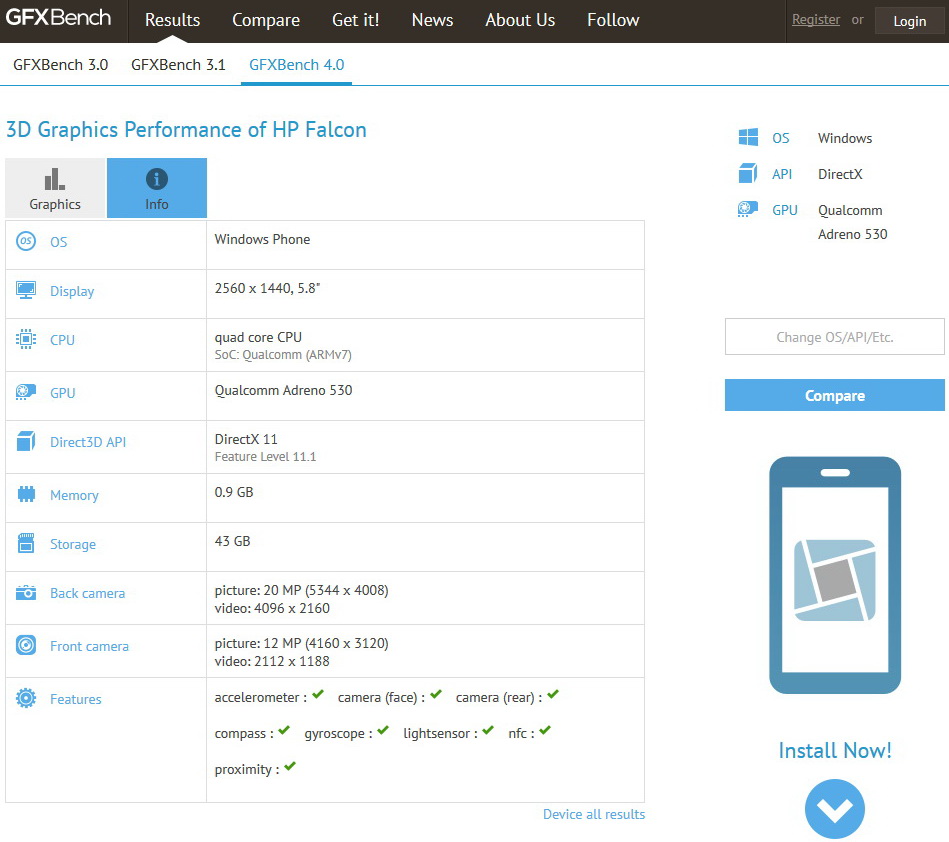Screen dimensions: 949x842
Task: Click the Front camera lens icon
Action: [25, 645]
